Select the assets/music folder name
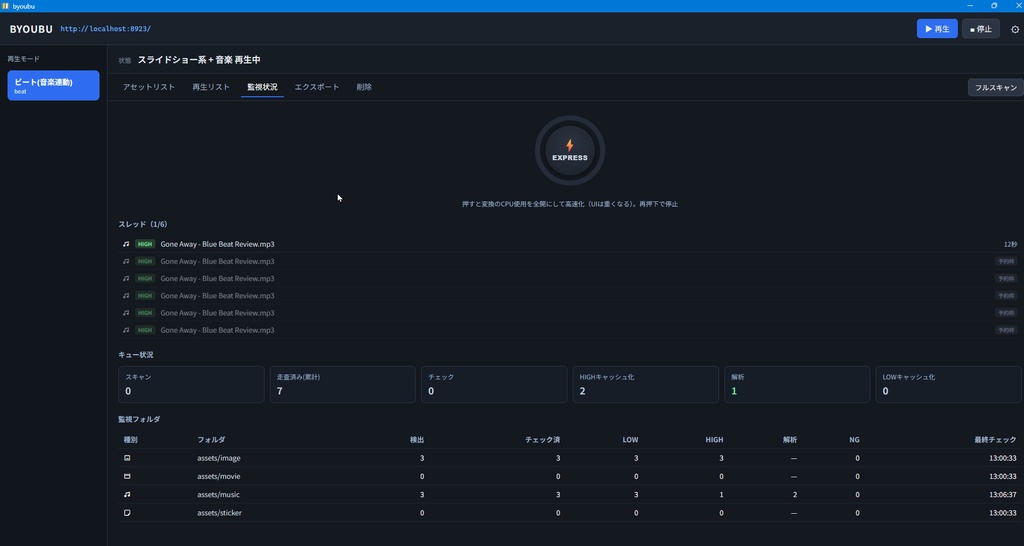Viewport: 1024px width, 546px height. tap(218, 494)
